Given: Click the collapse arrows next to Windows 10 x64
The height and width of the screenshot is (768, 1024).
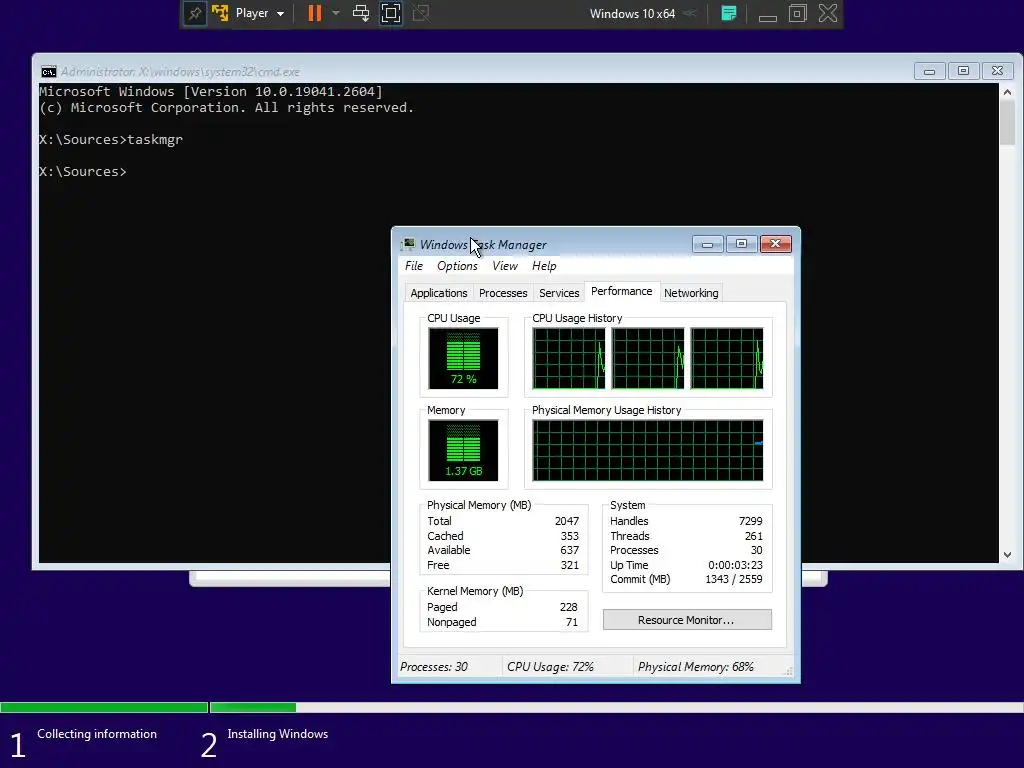Looking at the screenshot, I should [690, 13].
